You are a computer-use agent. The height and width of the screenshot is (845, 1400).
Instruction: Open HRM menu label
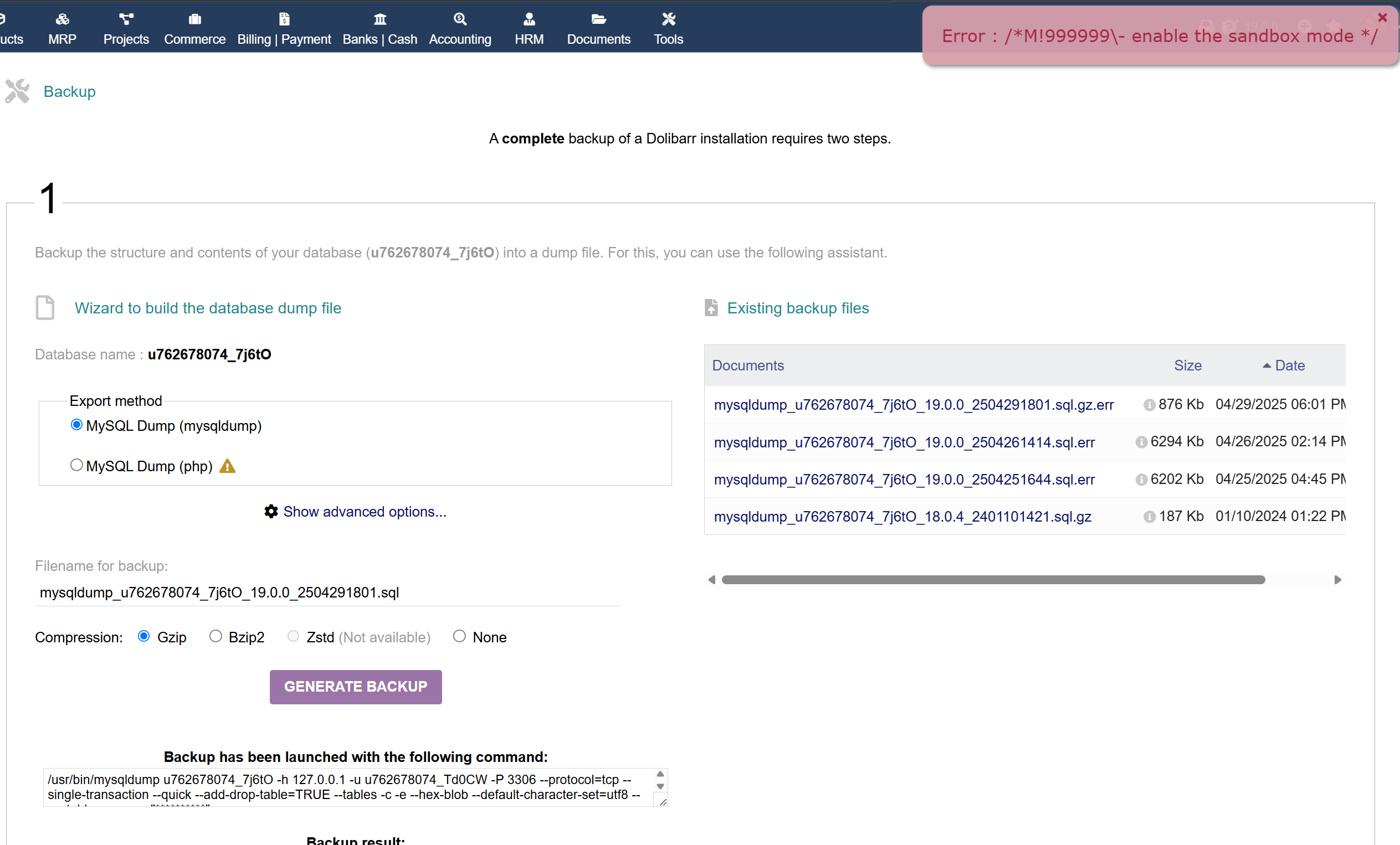(529, 39)
